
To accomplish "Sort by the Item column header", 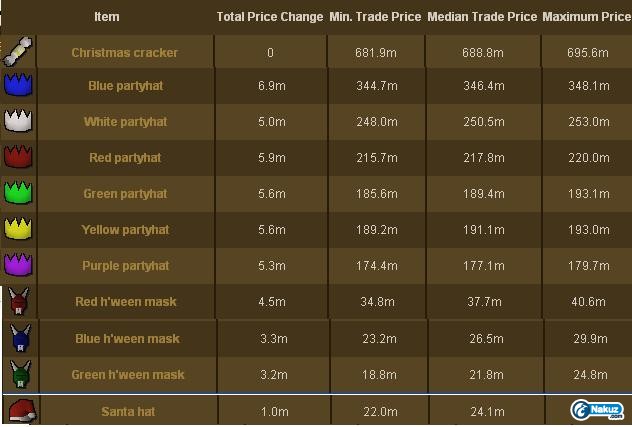I will [x=107, y=17].
